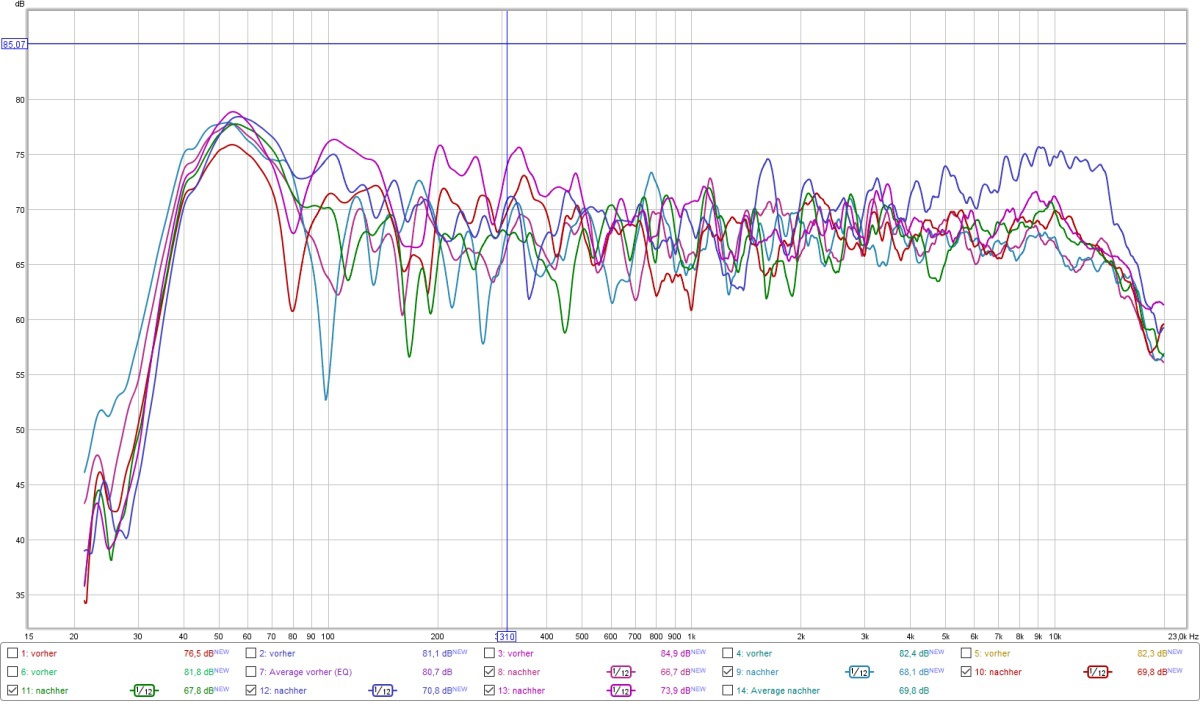Image resolution: width=1200 pixels, height=702 pixels.
Task: Untick the '13: nachher' checkbox
Action: pos(489,690)
